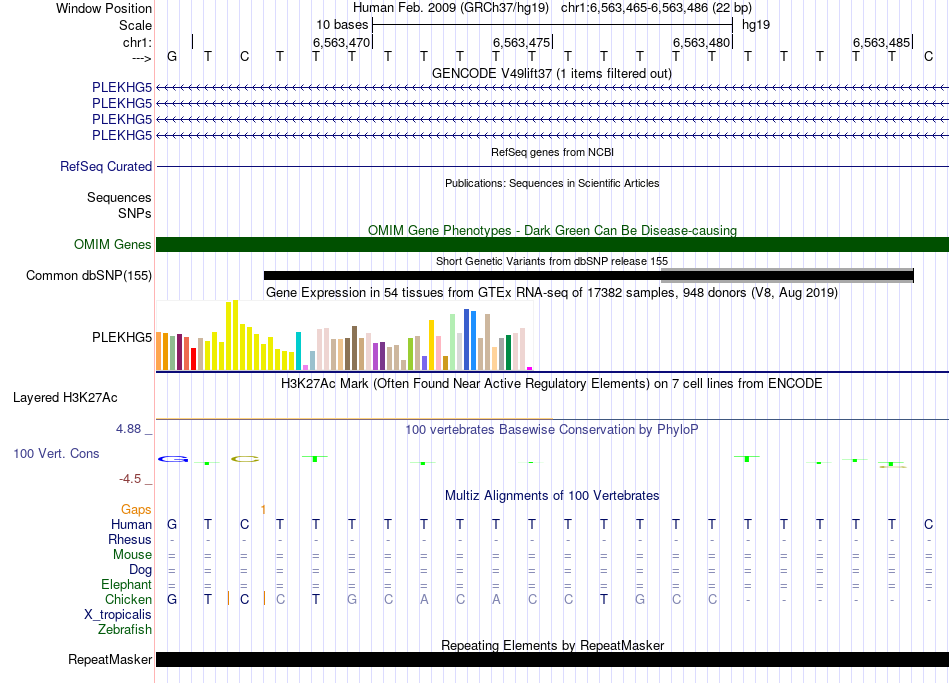
Task: Click the Chicken alignment row label
Action: pos(128,599)
